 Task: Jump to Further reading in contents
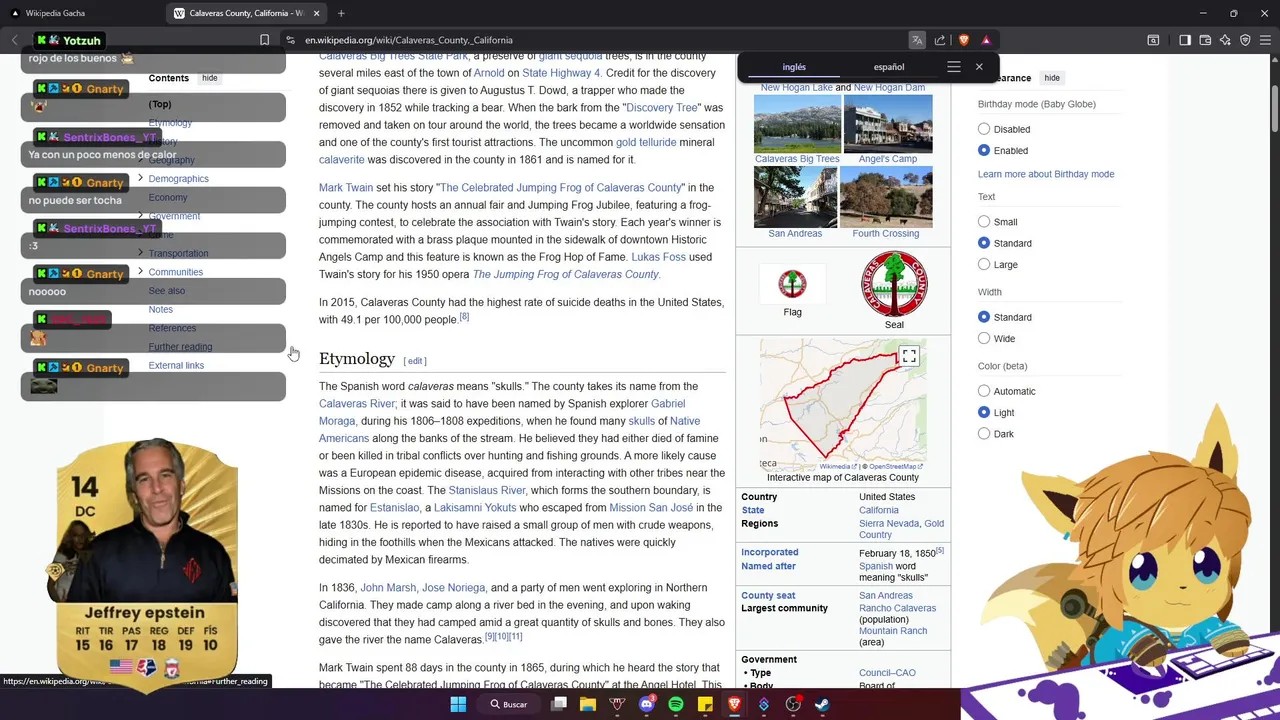(180, 347)
